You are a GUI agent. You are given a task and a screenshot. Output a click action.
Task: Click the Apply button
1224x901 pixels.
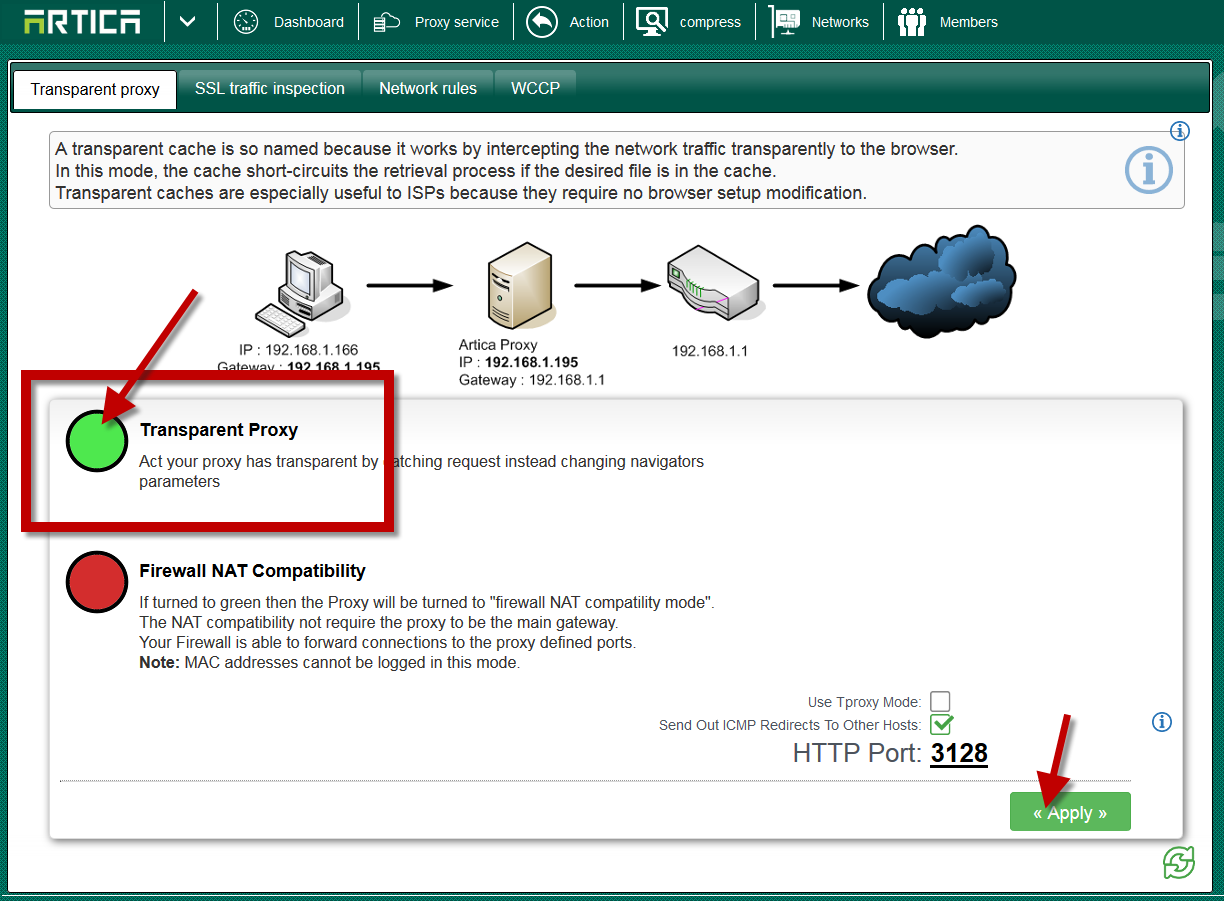[1070, 812]
